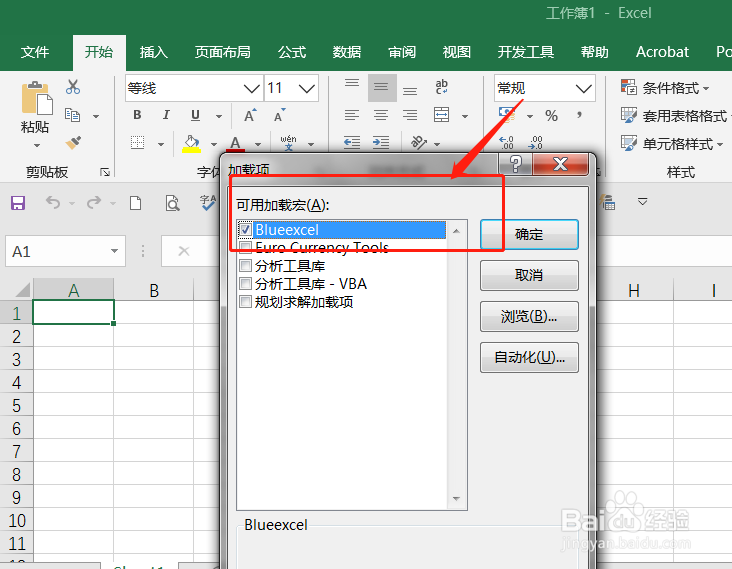The image size is (732, 569).
Task: Open the font name dropdown 等线
Action: point(251,88)
